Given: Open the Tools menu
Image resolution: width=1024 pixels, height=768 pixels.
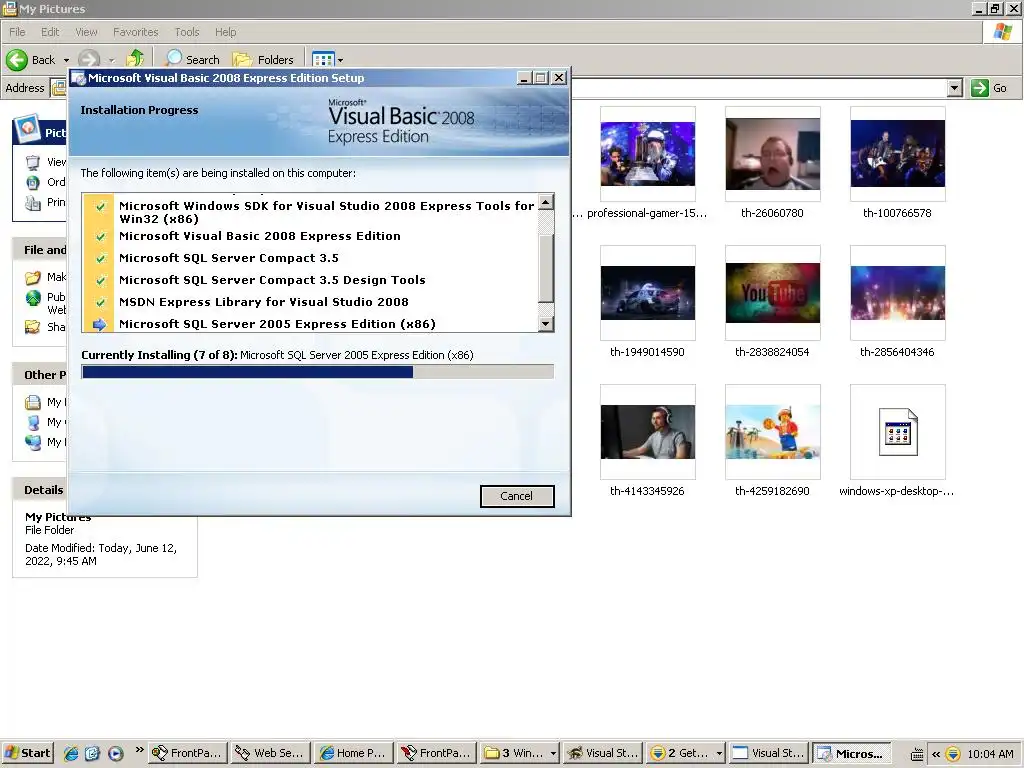Looking at the screenshot, I should click(187, 32).
